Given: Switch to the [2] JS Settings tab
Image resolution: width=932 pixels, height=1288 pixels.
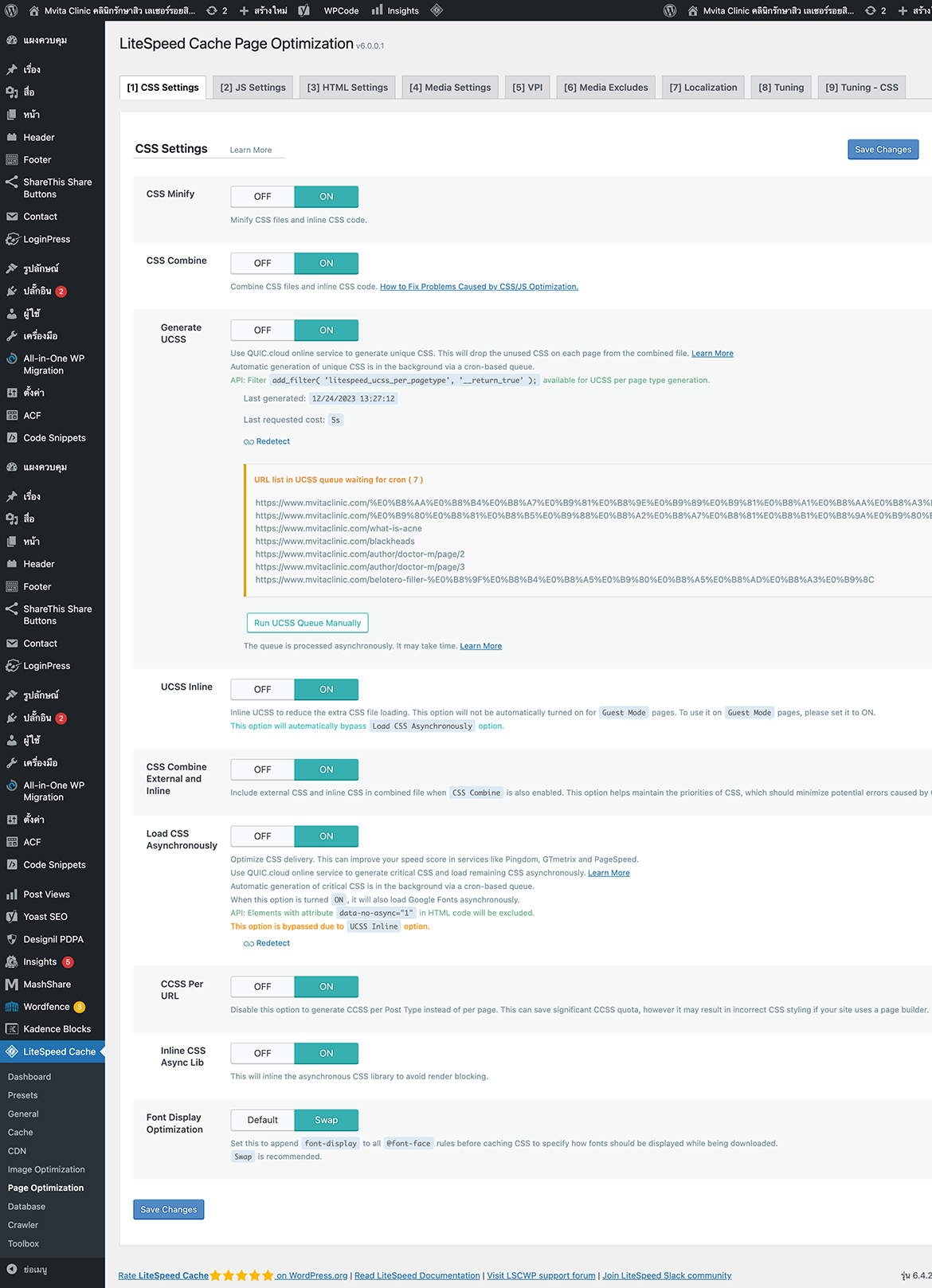Looking at the screenshot, I should coord(253,88).
